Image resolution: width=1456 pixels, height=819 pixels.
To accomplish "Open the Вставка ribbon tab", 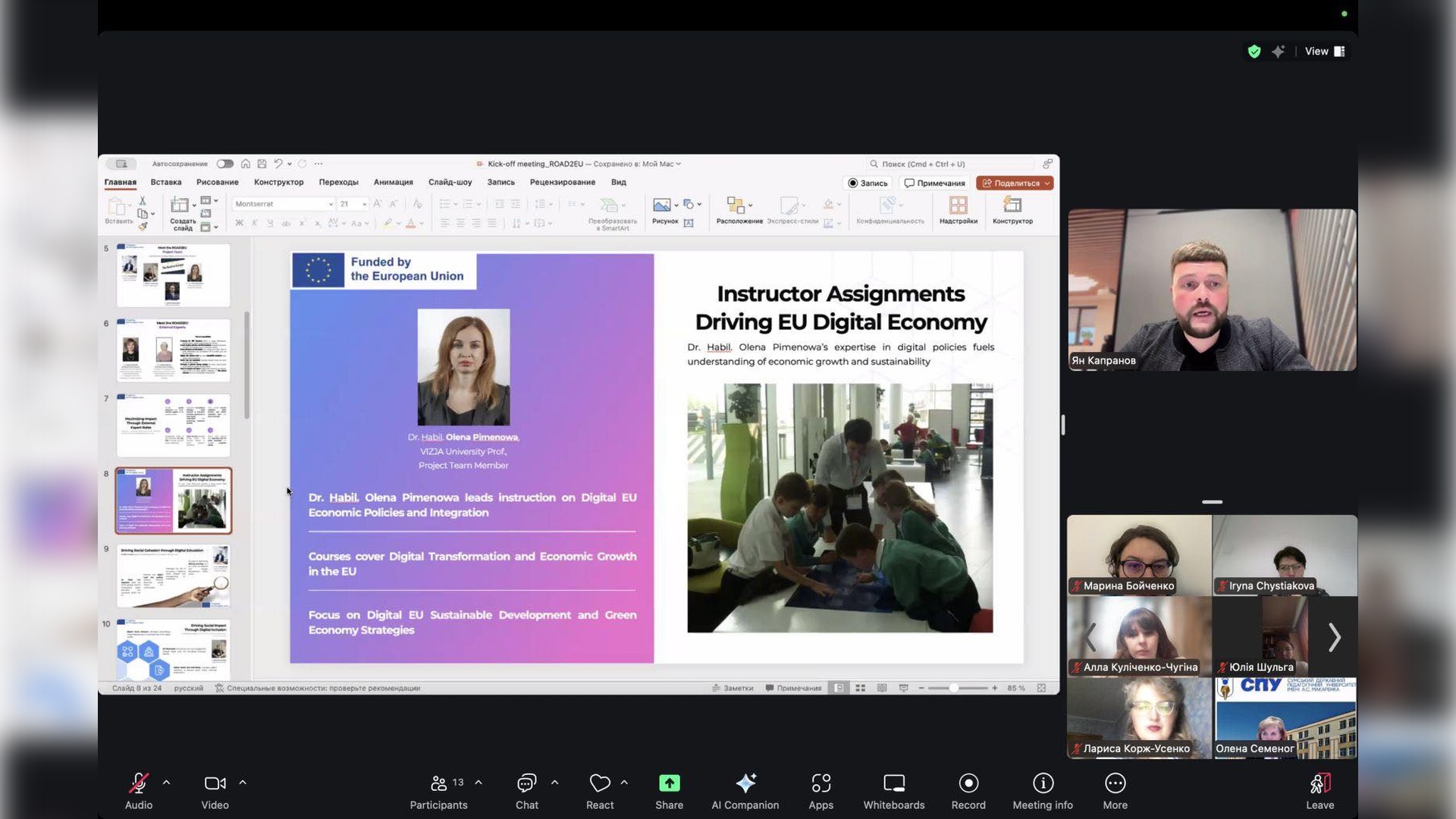I will tap(165, 182).
